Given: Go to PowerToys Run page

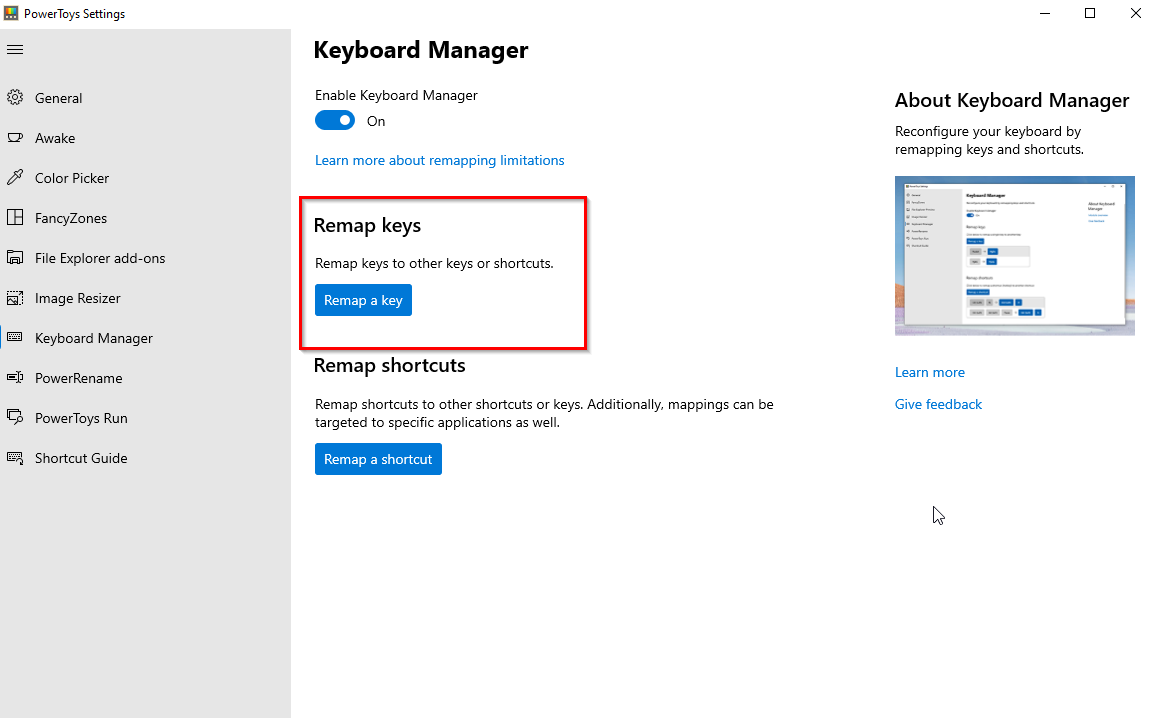Looking at the screenshot, I should click(145, 418).
